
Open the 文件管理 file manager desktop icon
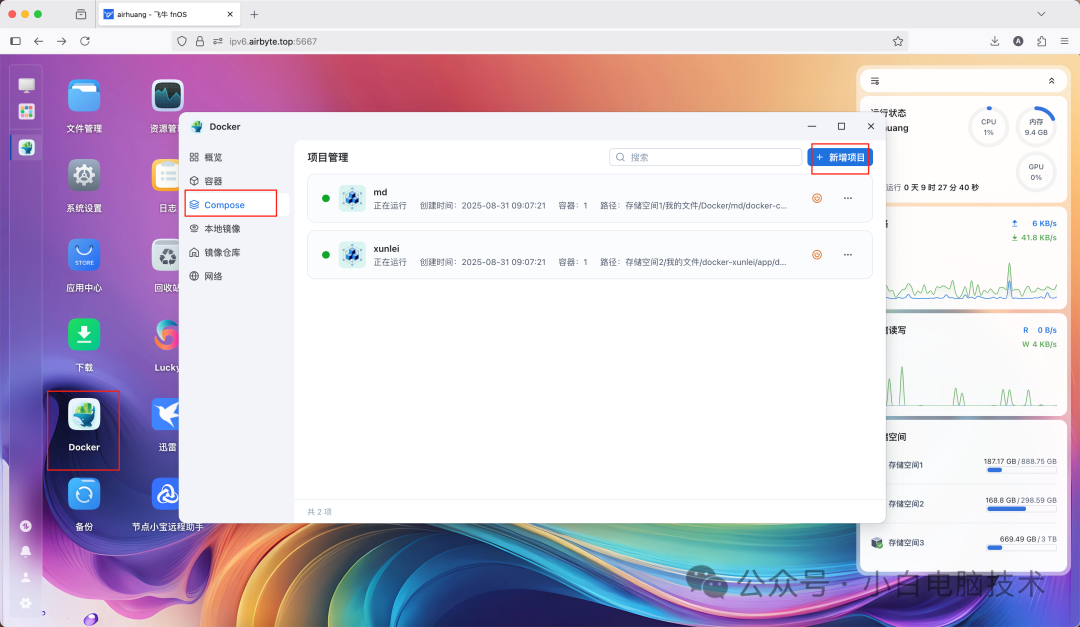coord(84,96)
